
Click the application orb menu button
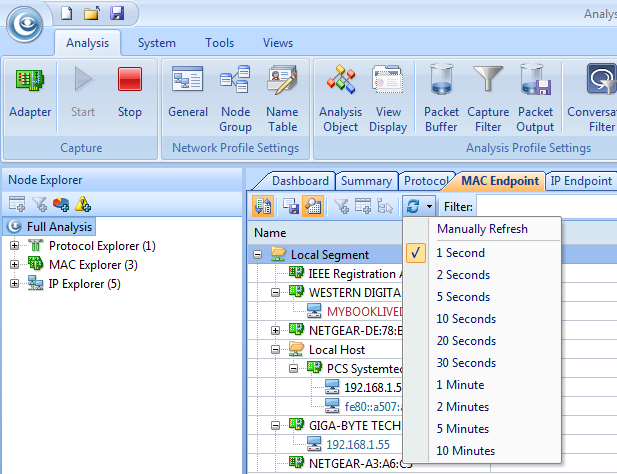point(25,24)
